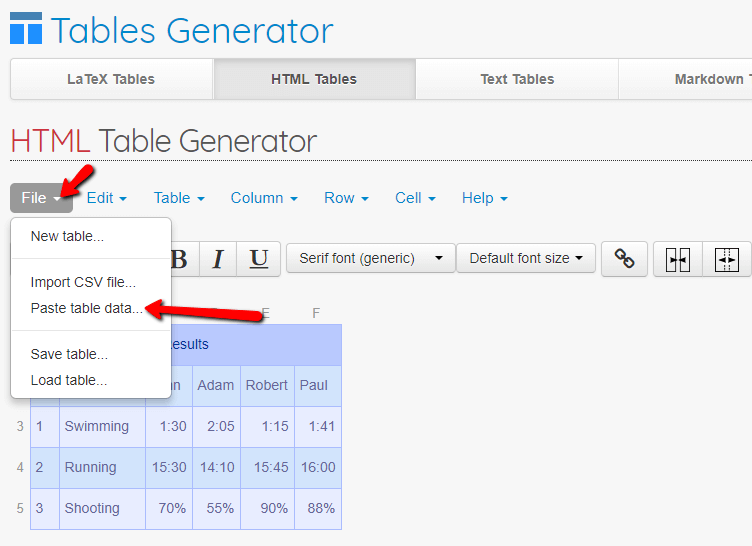Click the row 3 number header
Viewport: 752px width, 546px height.
20,427
